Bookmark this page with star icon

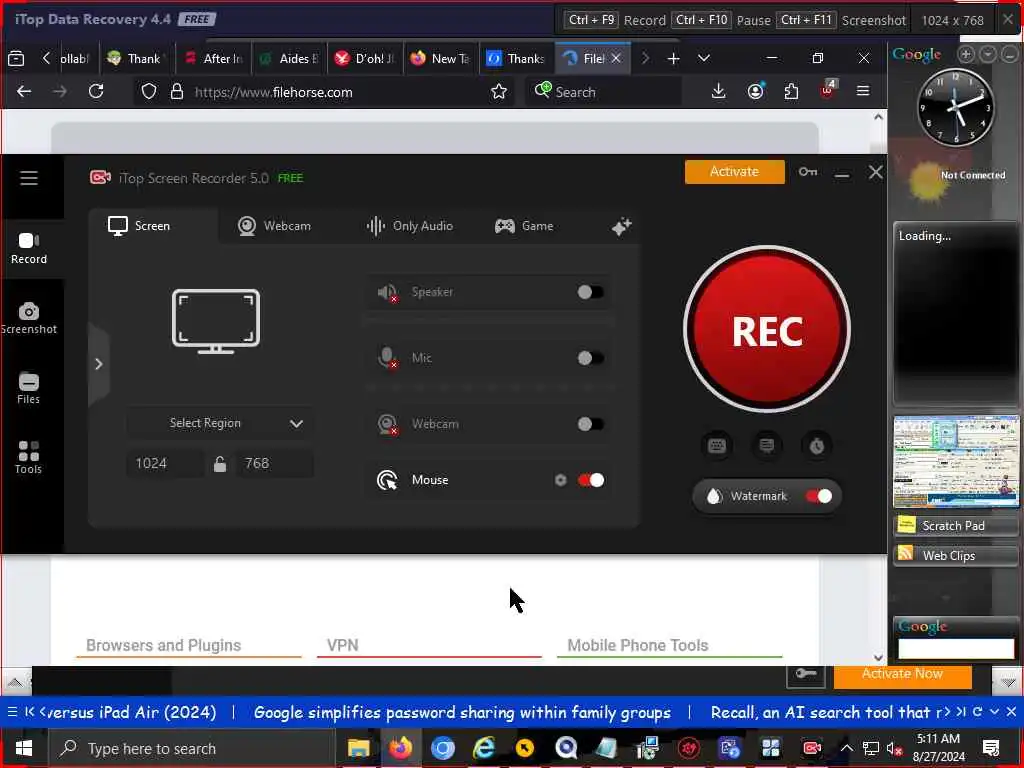(x=499, y=91)
